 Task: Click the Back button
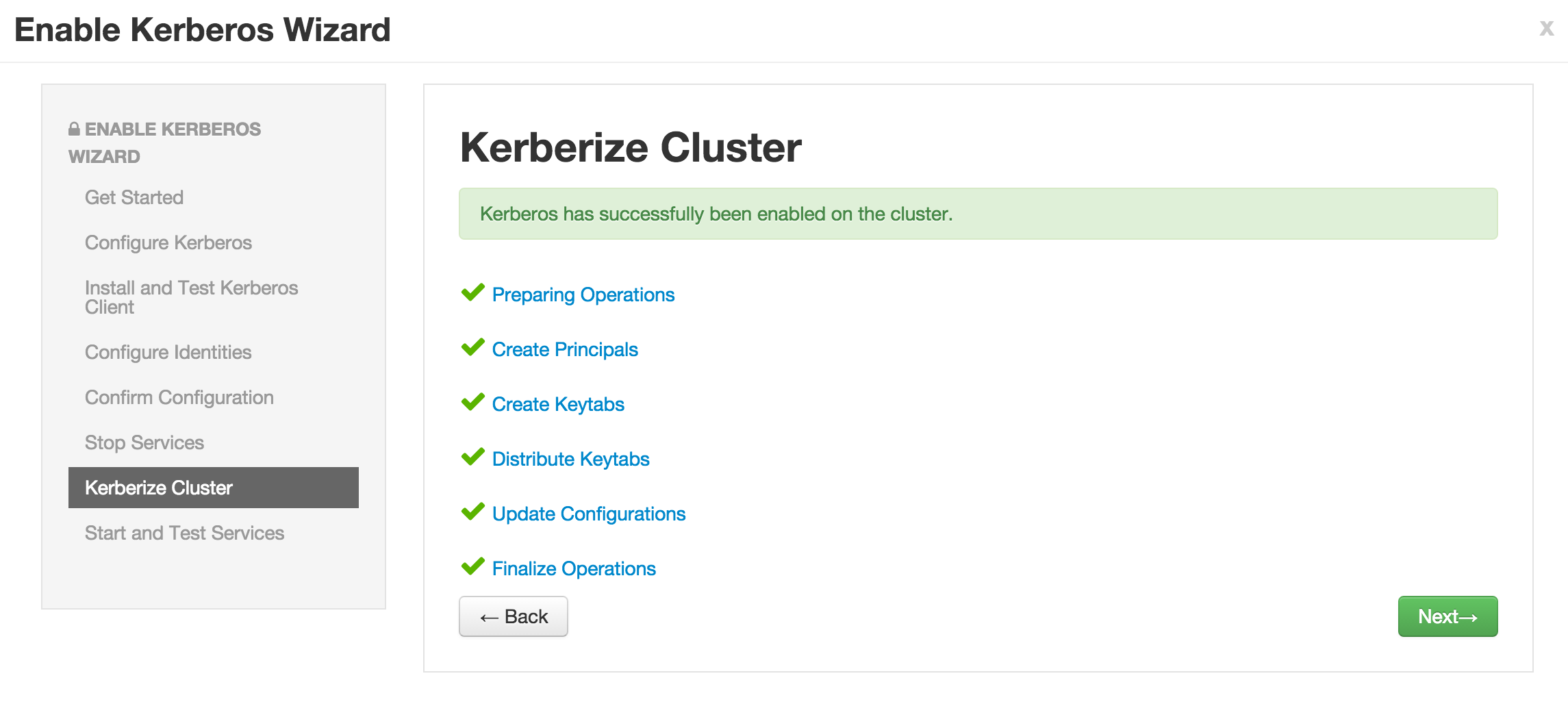point(514,616)
